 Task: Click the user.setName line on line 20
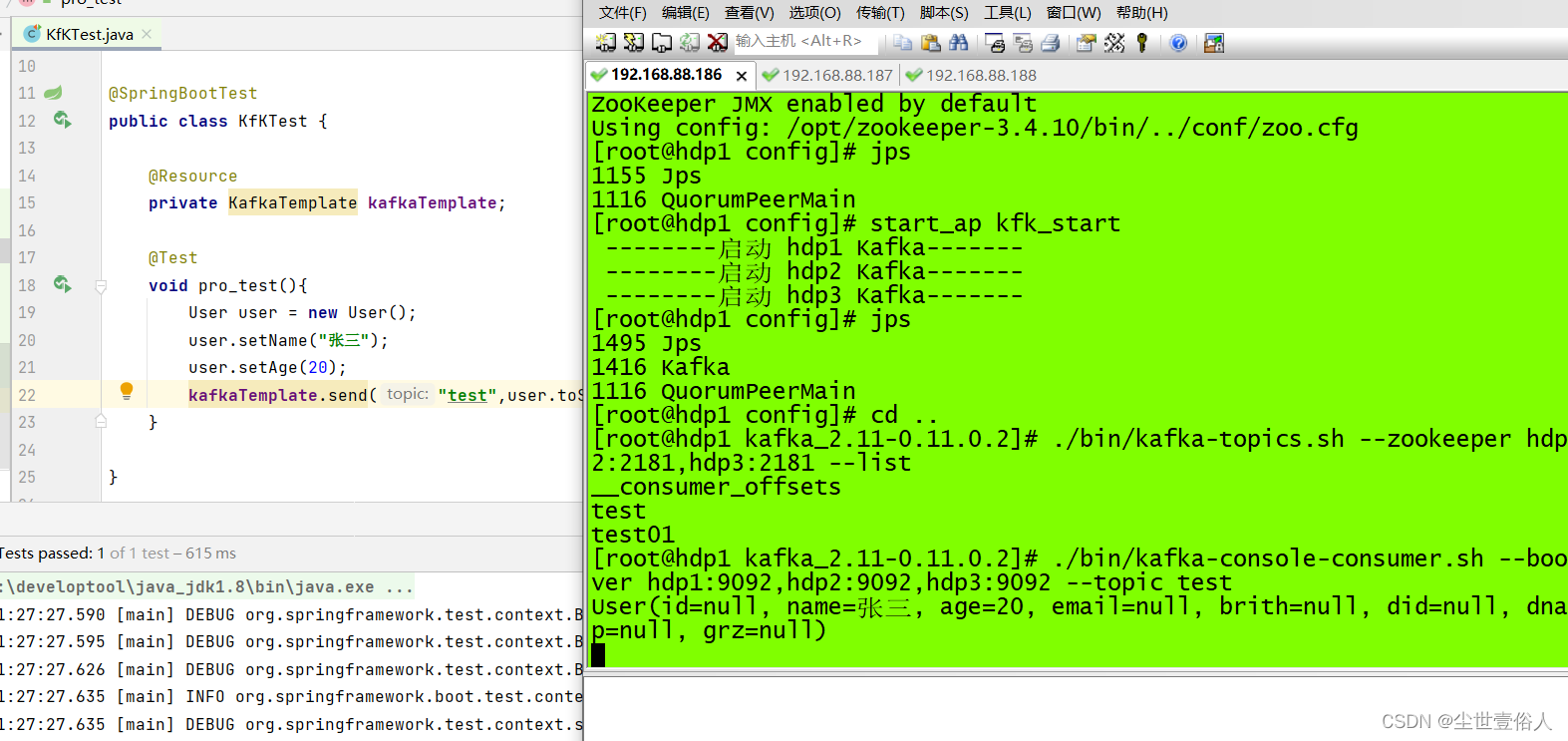point(288,340)
